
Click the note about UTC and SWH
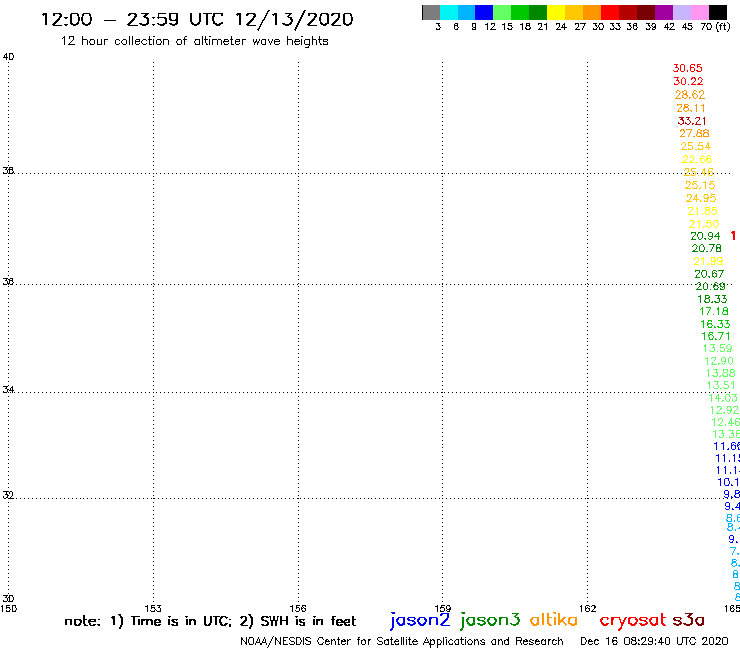[210, 621]
